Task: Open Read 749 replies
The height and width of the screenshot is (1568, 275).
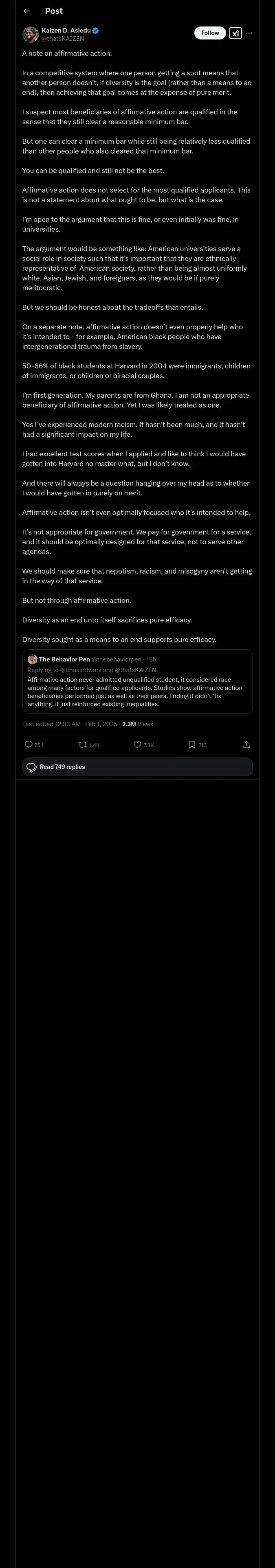Action: point(137,767)
